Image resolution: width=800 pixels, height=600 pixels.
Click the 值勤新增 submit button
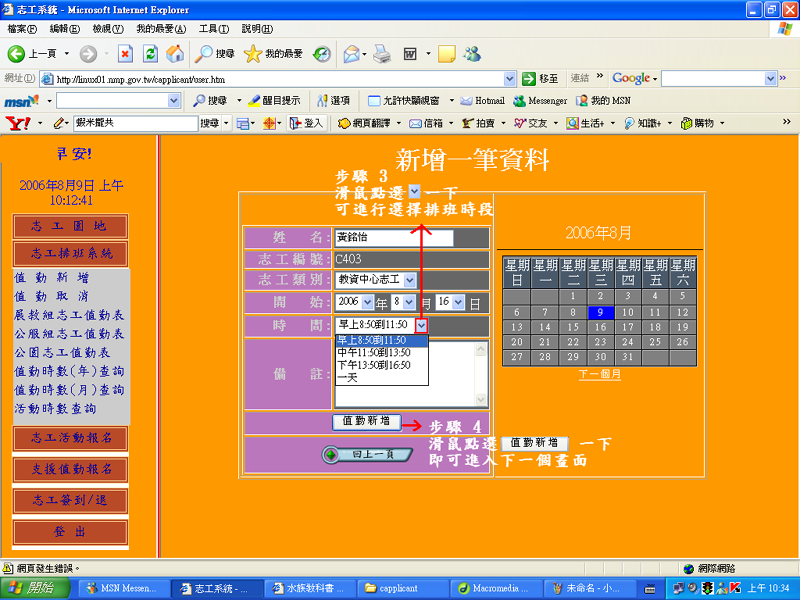pos(366,422)
